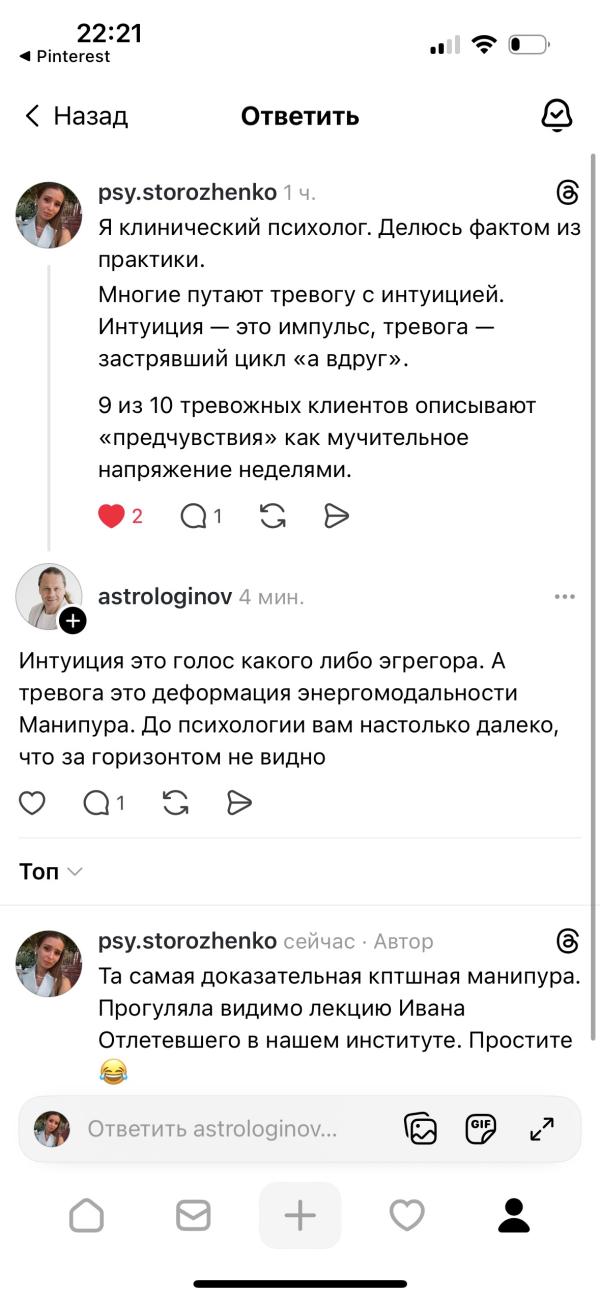Like the astrologinov reply with heart
Screen dimensions: 600x1300
[x=33, y=802]
